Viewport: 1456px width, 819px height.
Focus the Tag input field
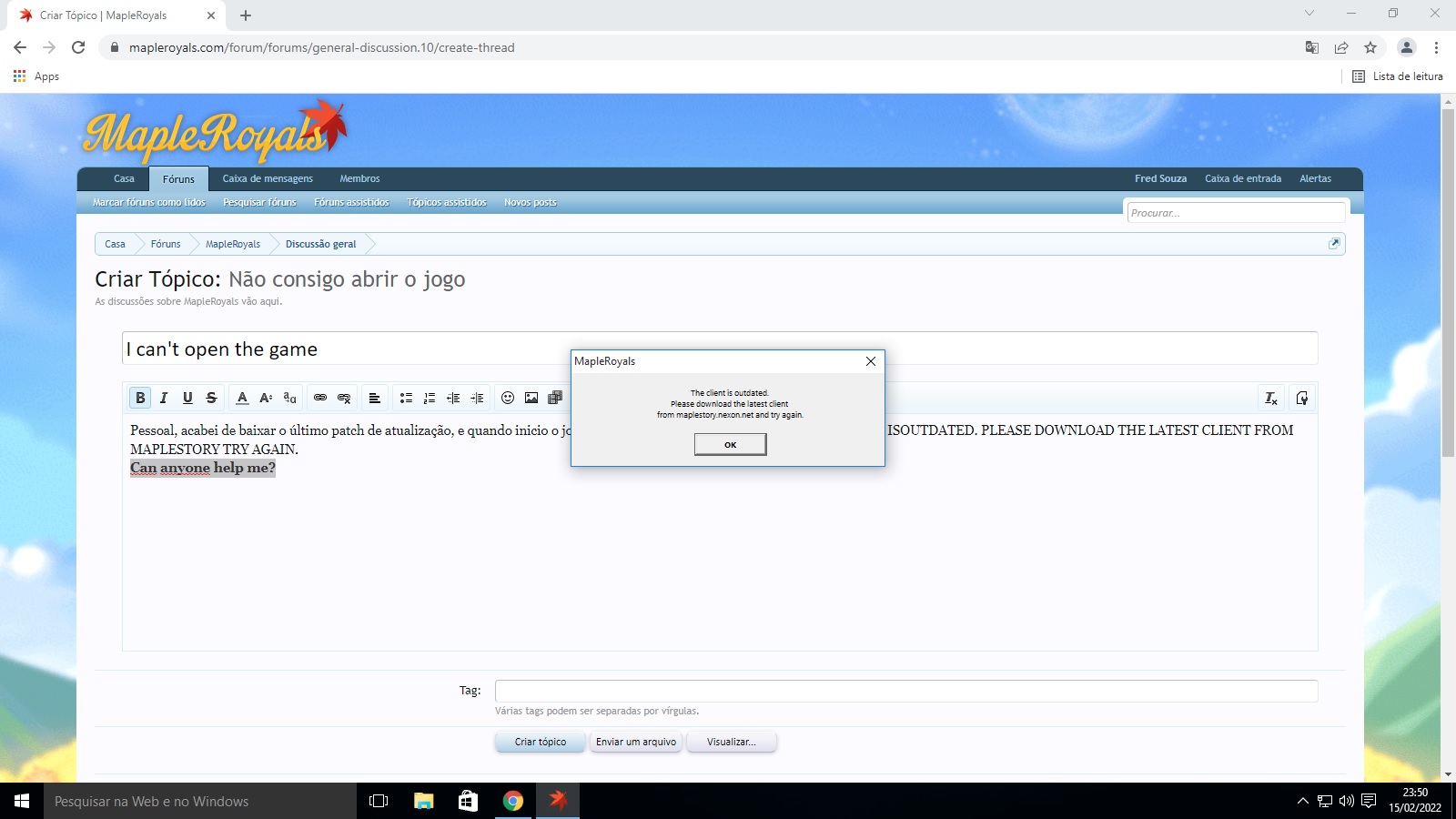(906, 691)
